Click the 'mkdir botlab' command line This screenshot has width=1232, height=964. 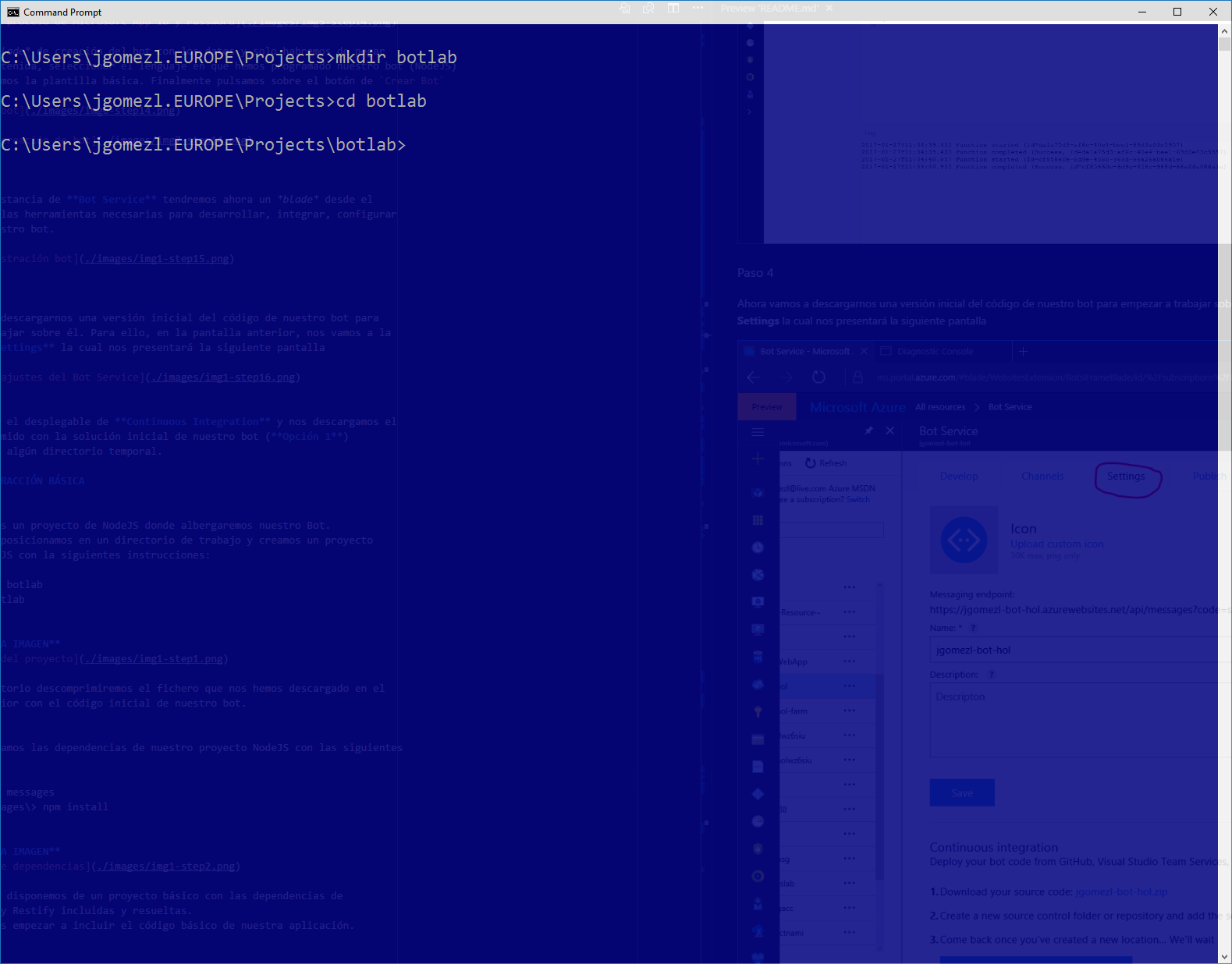click(x=229, y=58)
